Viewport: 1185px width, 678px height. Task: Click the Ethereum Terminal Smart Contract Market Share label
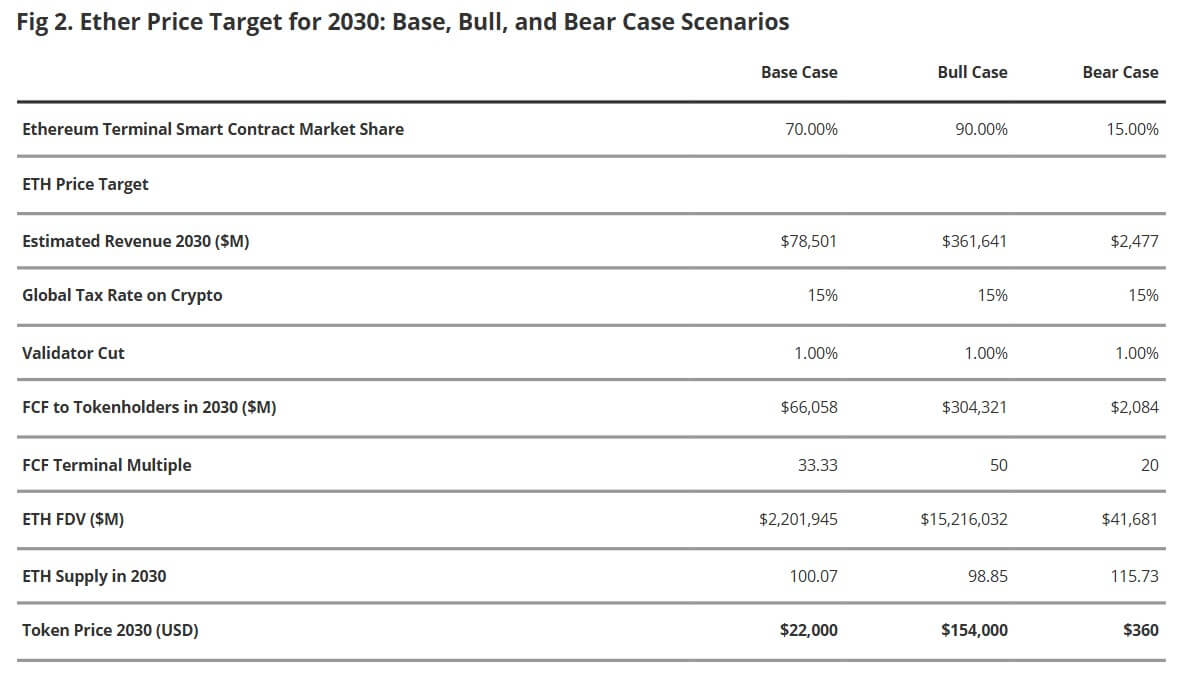tap(213, 129)
